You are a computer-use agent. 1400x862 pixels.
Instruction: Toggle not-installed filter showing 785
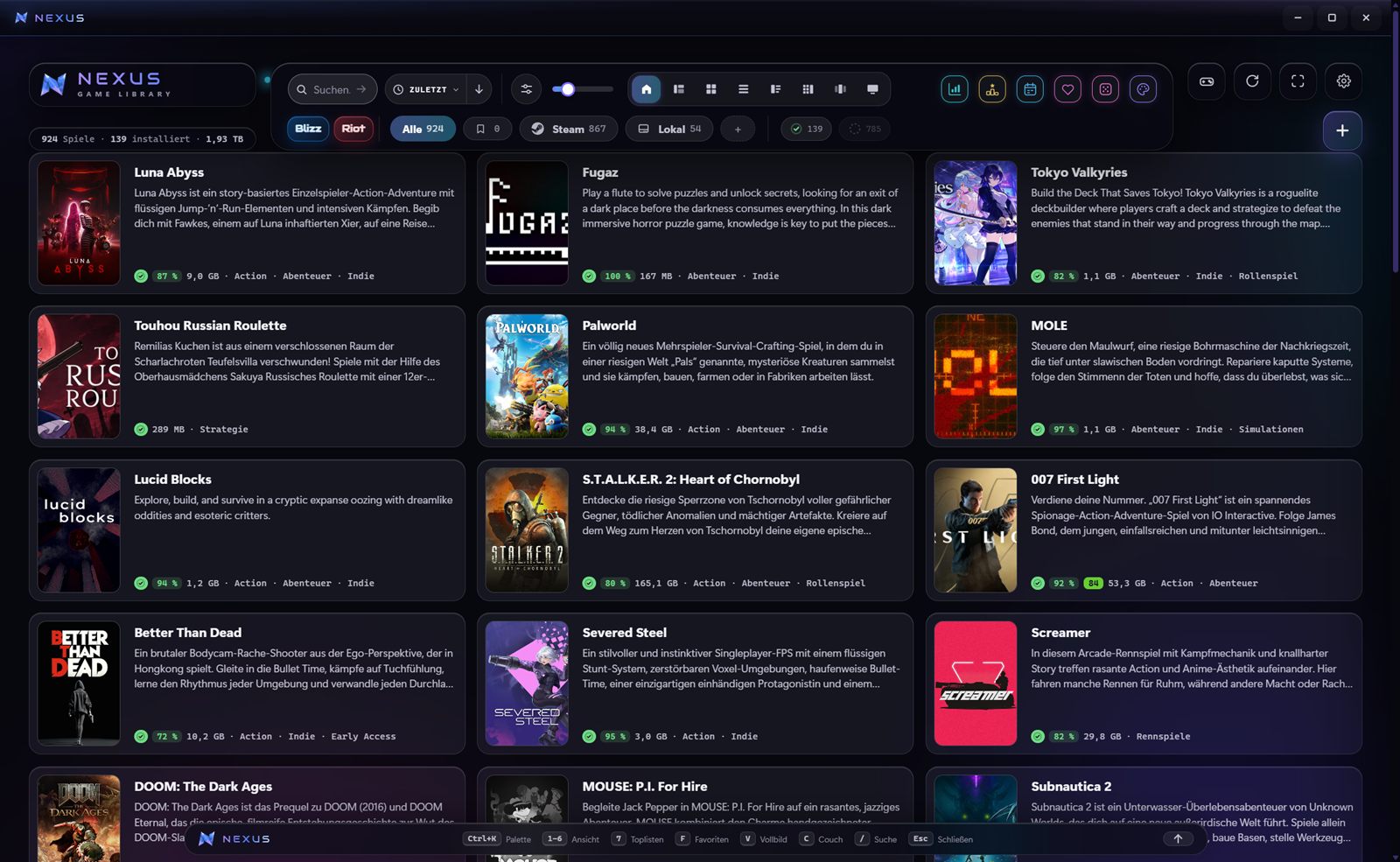(x=864, y=129)
